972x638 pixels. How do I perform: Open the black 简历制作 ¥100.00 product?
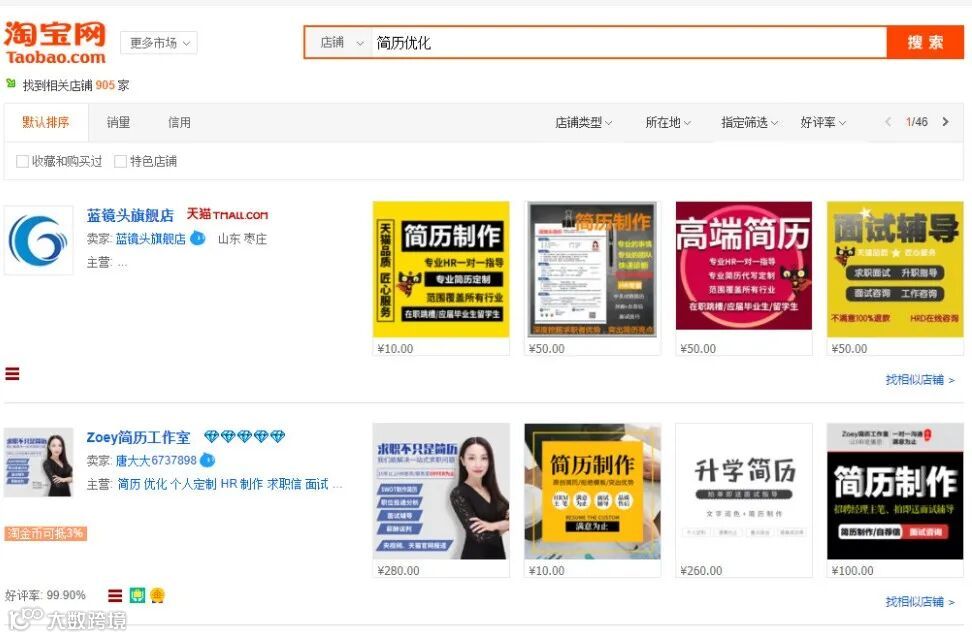point(895,491)
